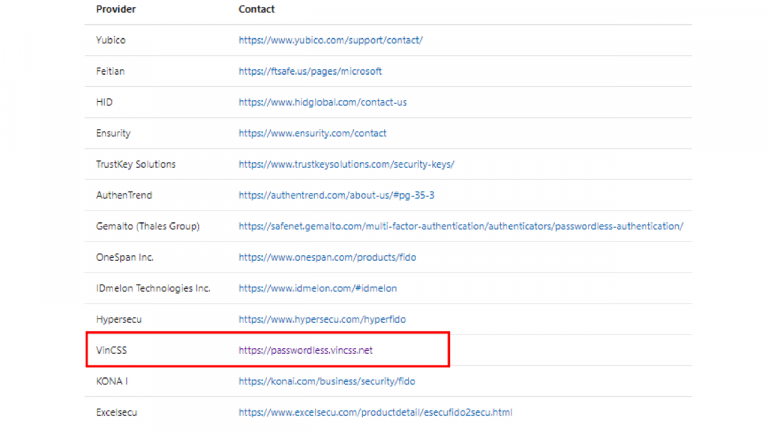768x432 pixels.
Task: Click the Provider column header
Action: (x=116, y=9)
